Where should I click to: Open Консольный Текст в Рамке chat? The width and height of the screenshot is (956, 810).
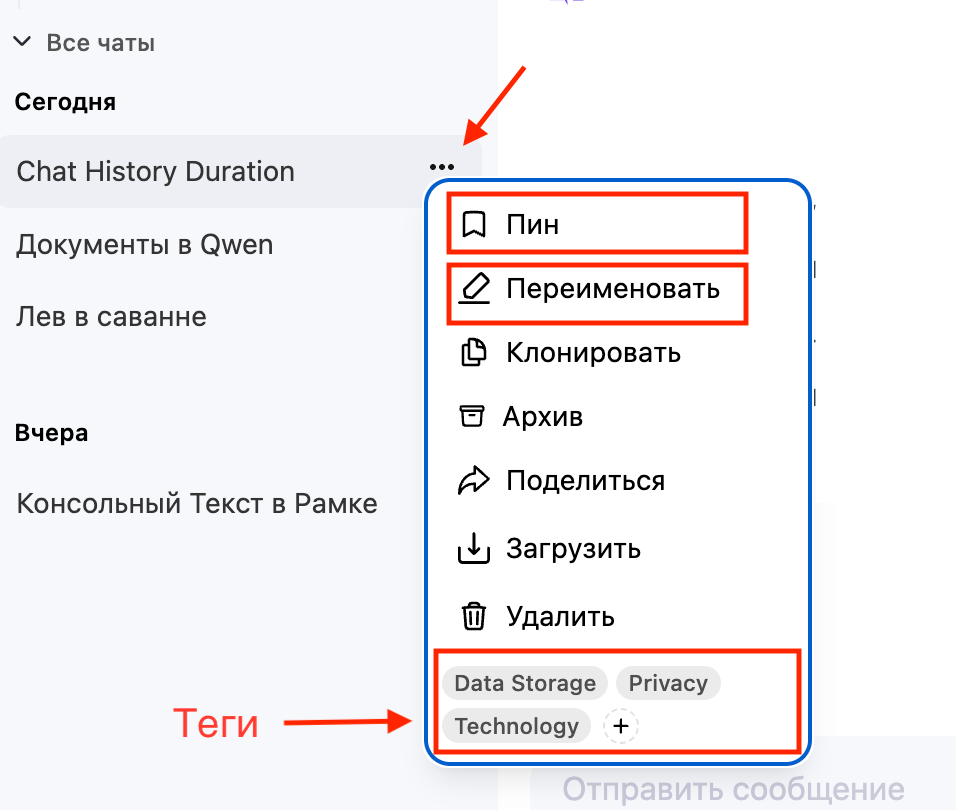[197, 503]
